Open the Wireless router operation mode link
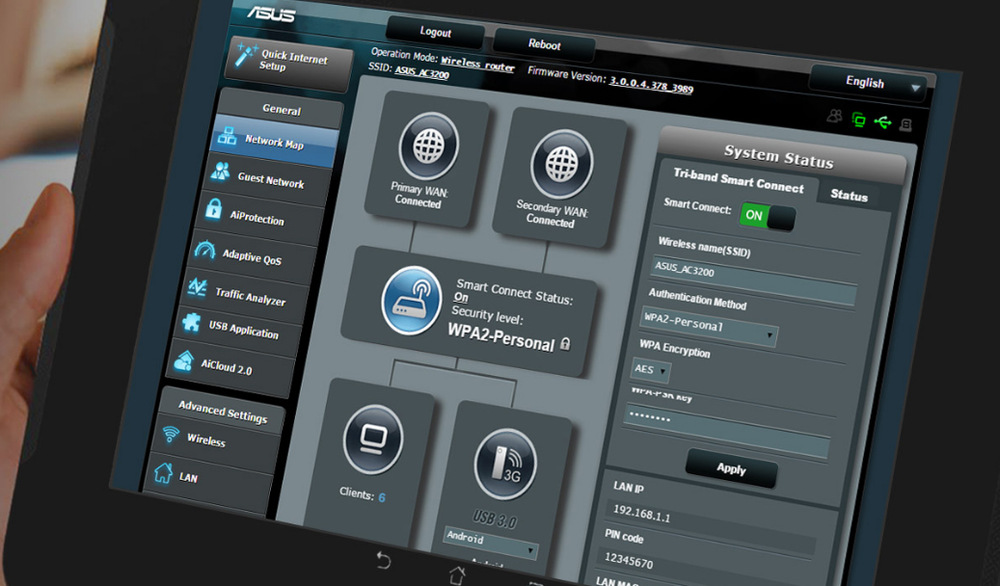Screen dimensions: 1000x586 pyautogui.click(x=478, y=64)
